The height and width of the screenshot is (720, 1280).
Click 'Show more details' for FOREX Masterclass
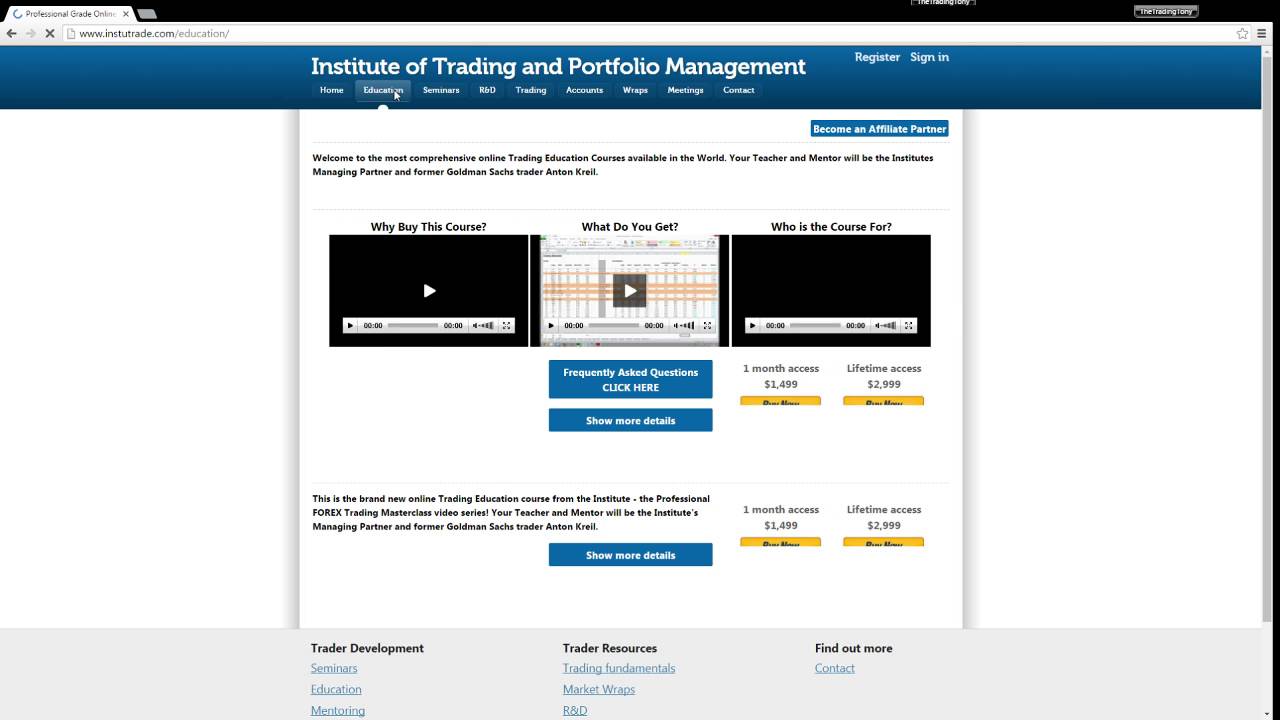pyautogui.click(x=631, y=555)
